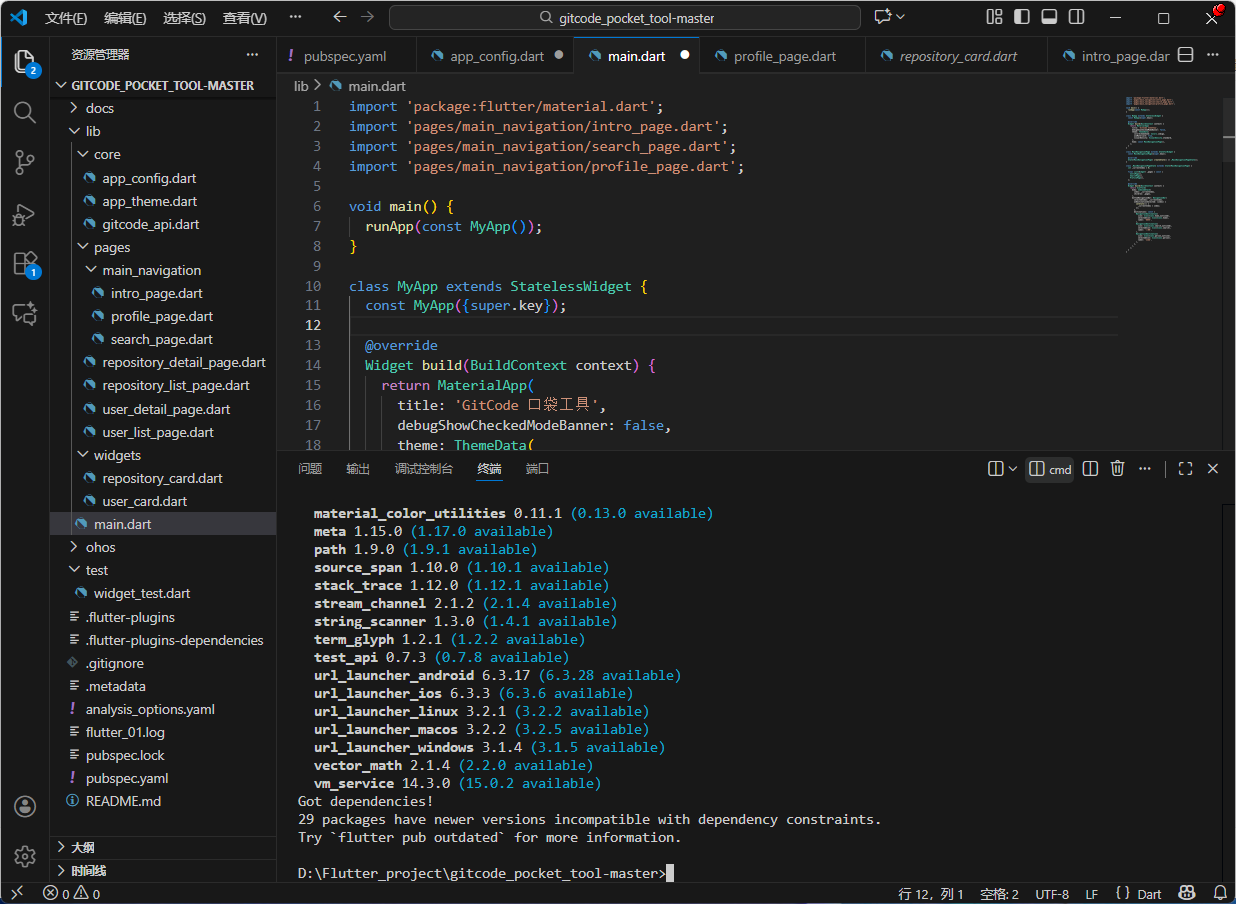The image size is (1236, 904).
Task: Click the Dart language mode indicator
Action: pyautogui.click(x=1149, y=894)
